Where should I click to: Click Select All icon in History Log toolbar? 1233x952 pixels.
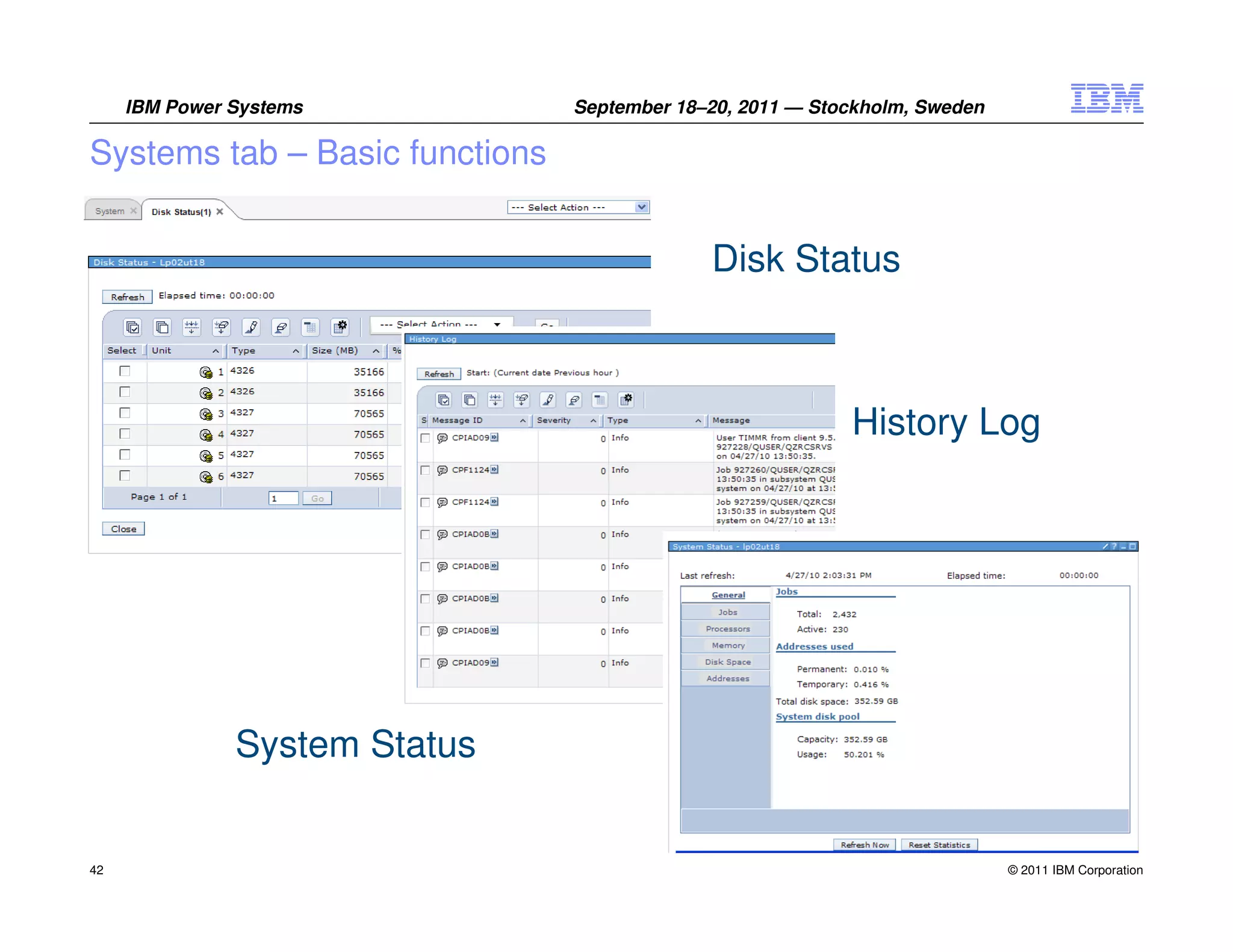coord(444,400)
